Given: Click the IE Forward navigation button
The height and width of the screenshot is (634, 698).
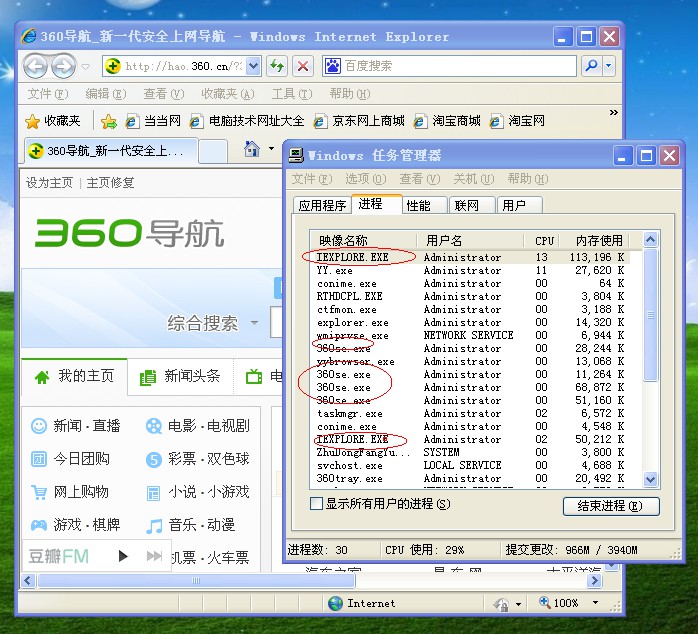Looking at the screenshot, I should [63, 67].
